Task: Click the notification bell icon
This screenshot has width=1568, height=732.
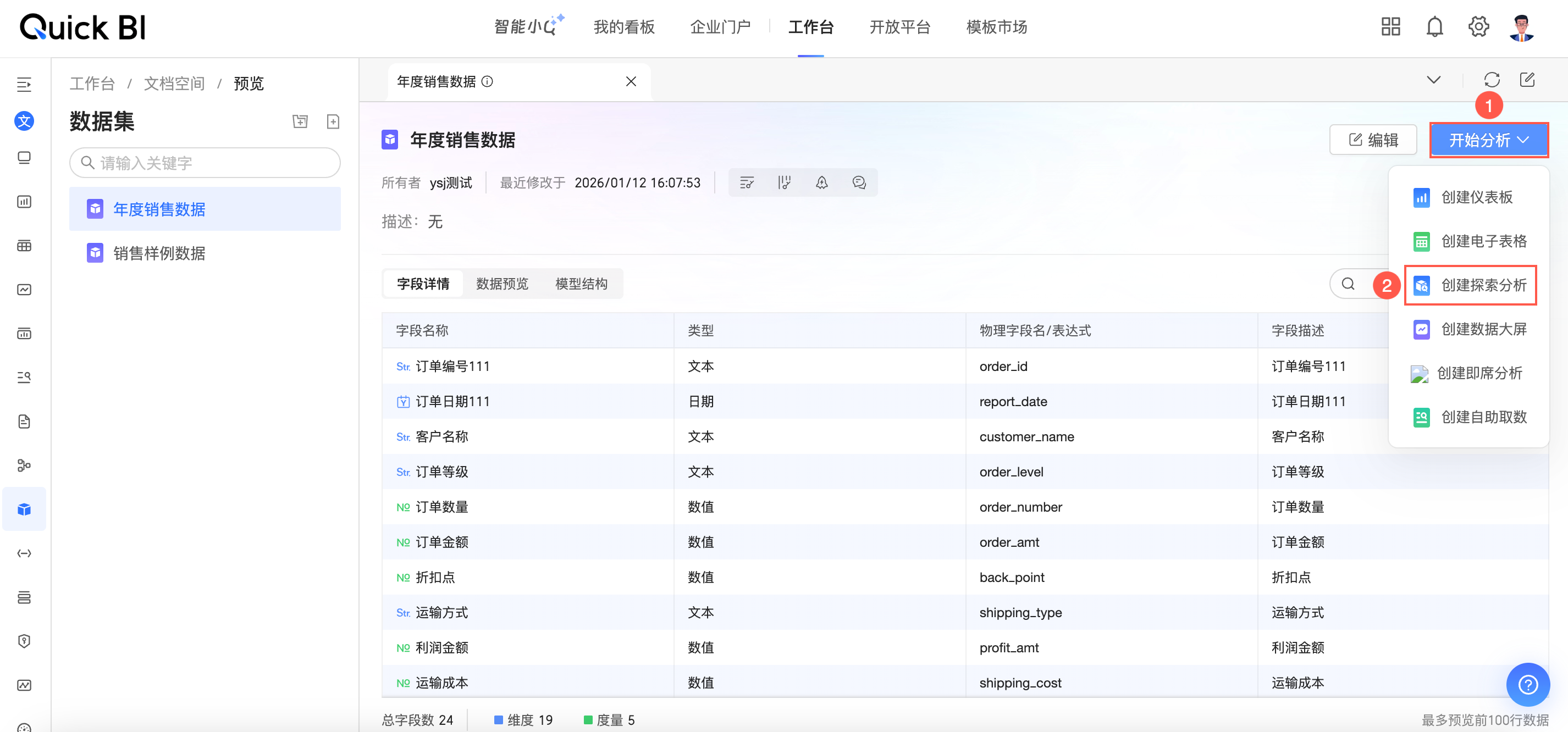Action: [x=1434, y=27]
